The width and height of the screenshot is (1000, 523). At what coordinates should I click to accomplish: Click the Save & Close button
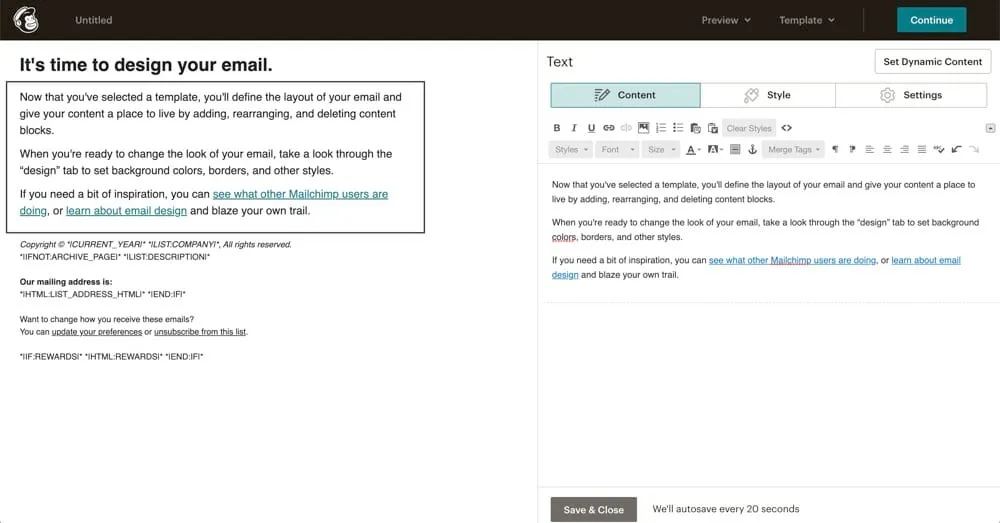pos(593,509)
